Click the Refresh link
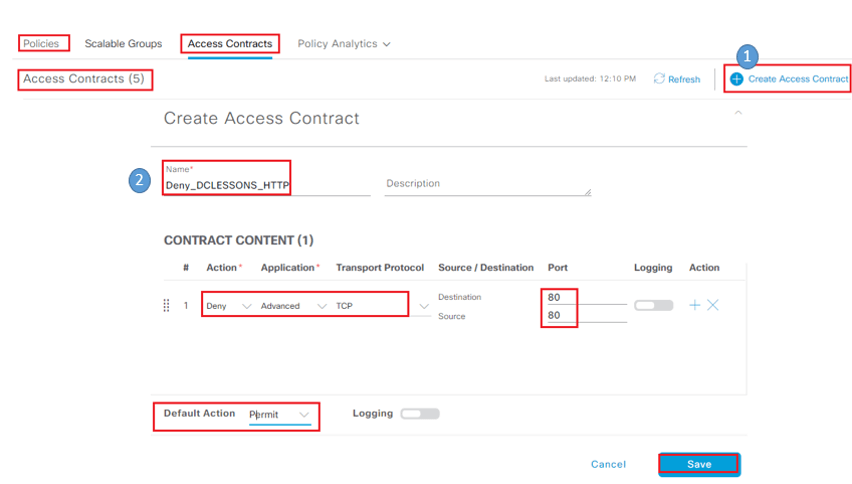852x484 pixels. click(684, 79)
